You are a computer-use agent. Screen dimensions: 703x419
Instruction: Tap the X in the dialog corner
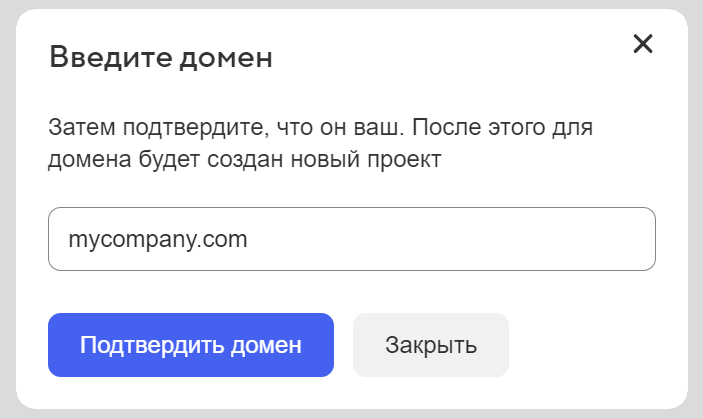click(642, 43)
